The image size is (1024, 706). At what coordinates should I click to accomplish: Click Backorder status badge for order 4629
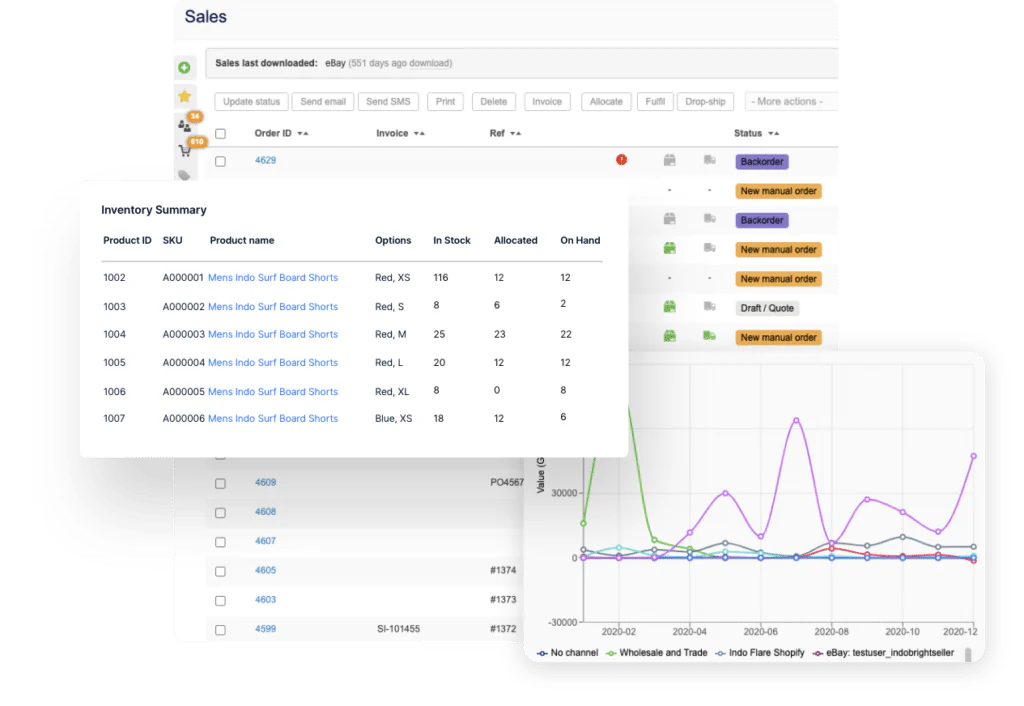(x=761, y=161)
